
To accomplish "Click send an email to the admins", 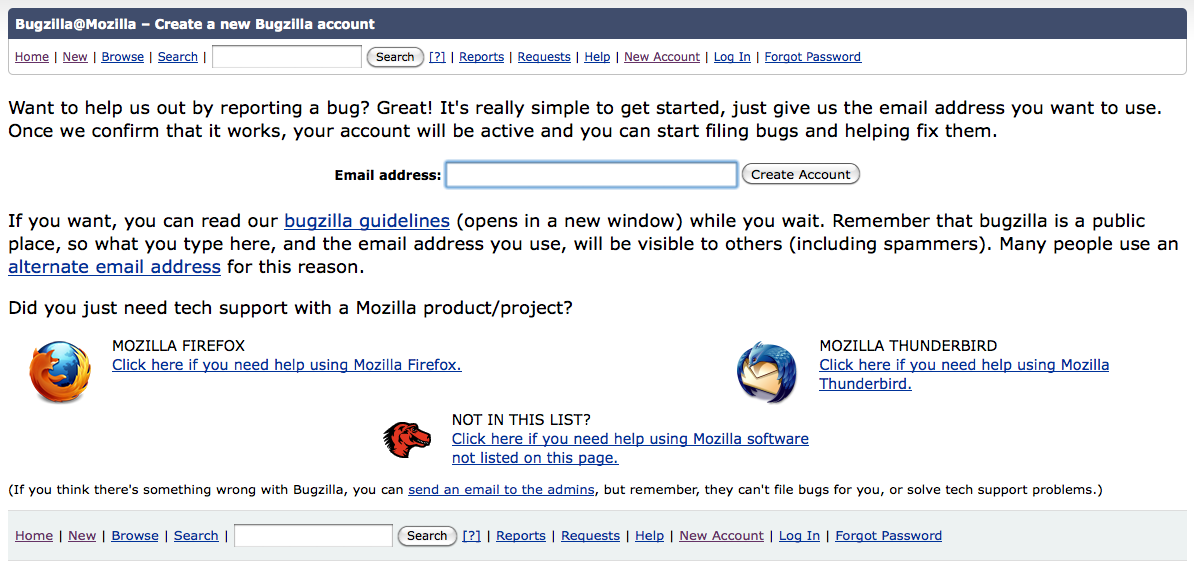I will click(x=501, y=490).
